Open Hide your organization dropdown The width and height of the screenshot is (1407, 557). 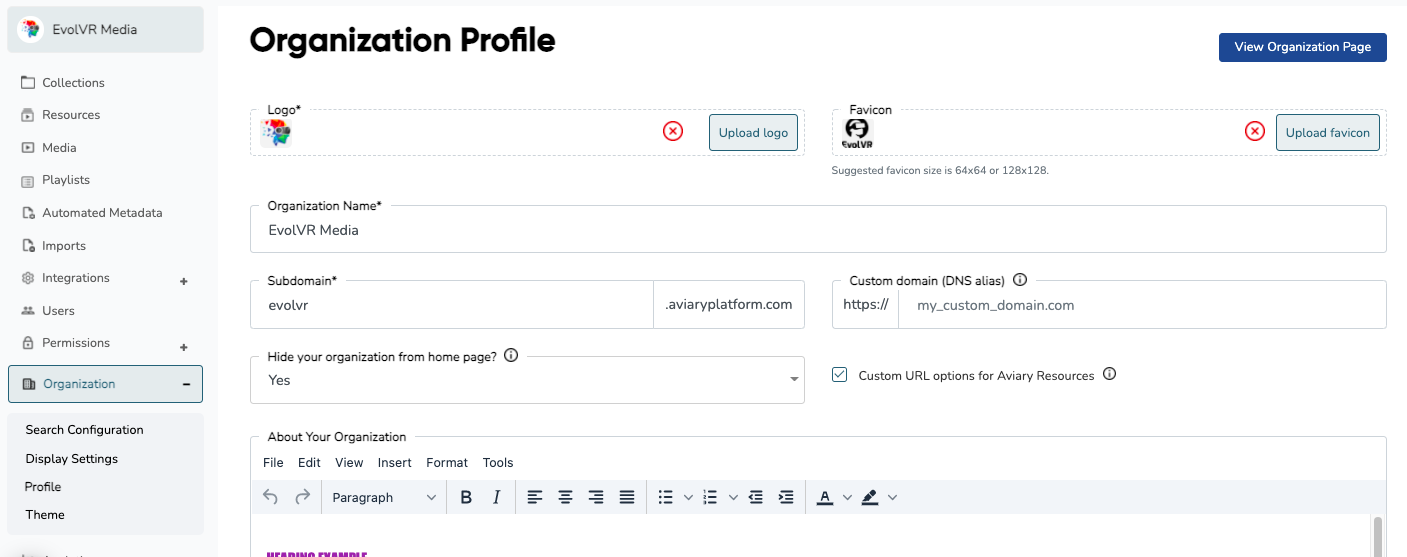point(527,380)
